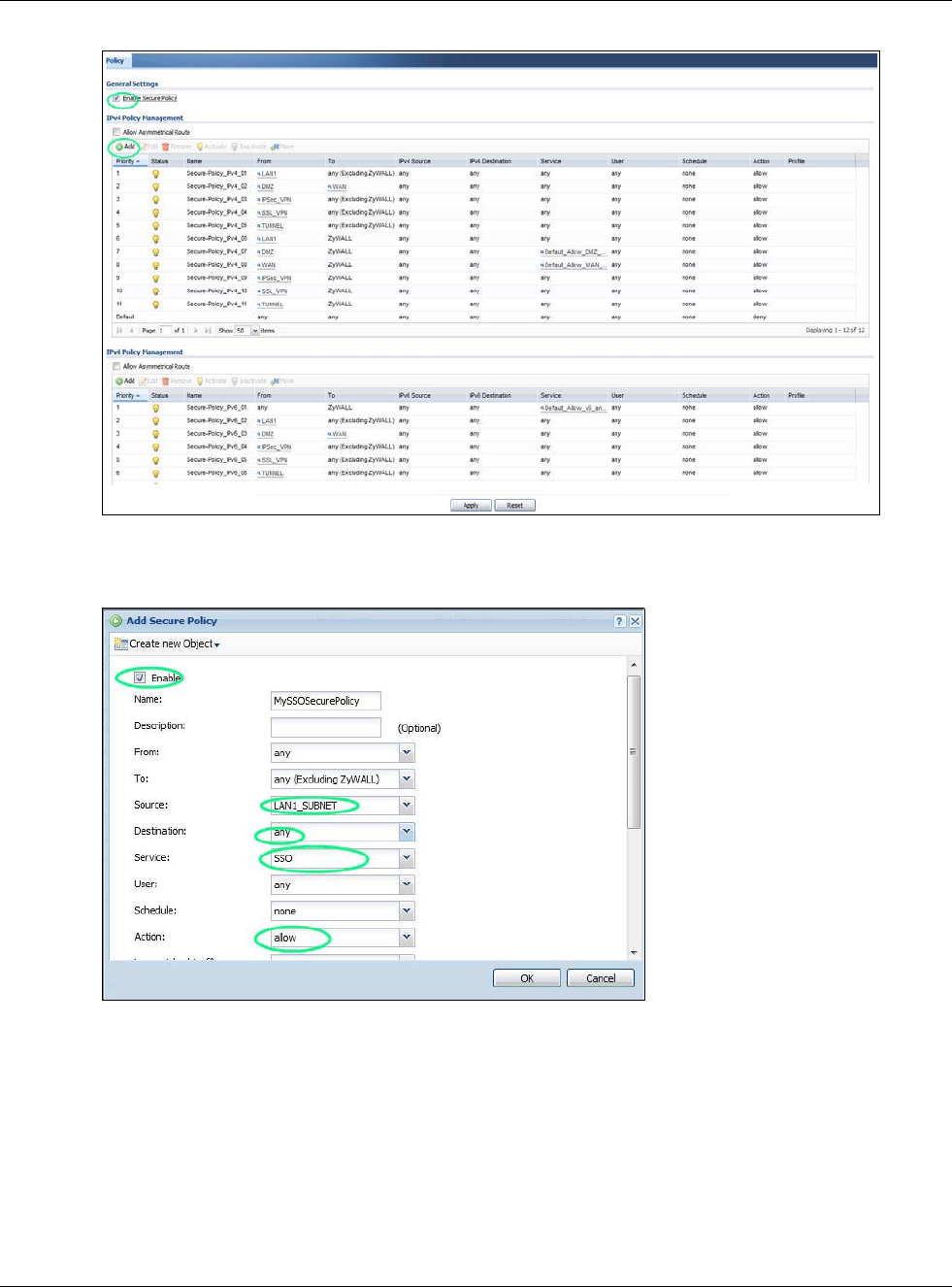The width and height of the screenshot is (952, 1287).
Task: Expand the Schedule dropdown arrow
Action: click(x=407, y=910)
